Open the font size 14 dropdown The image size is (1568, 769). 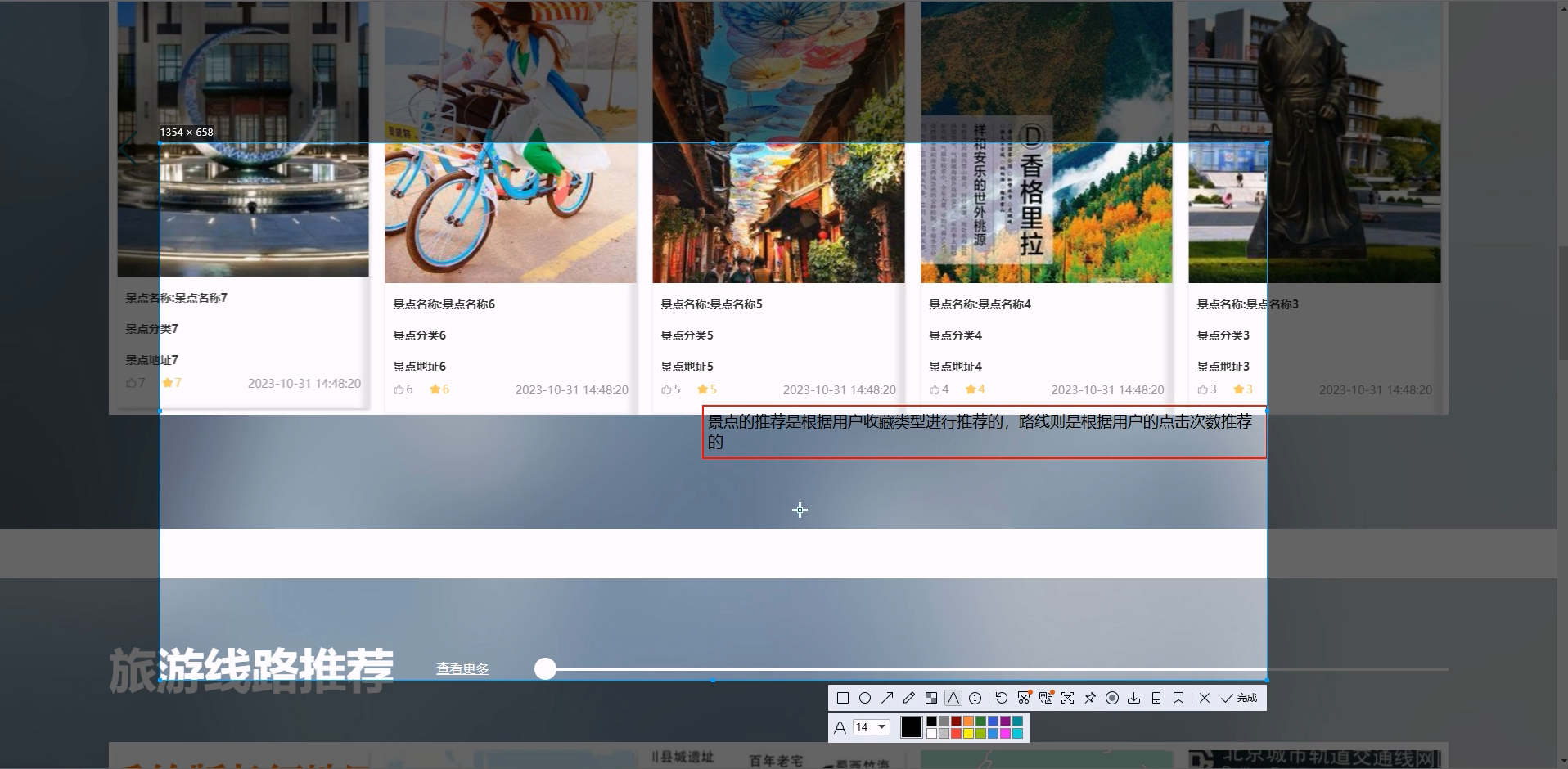coord(872,726)
